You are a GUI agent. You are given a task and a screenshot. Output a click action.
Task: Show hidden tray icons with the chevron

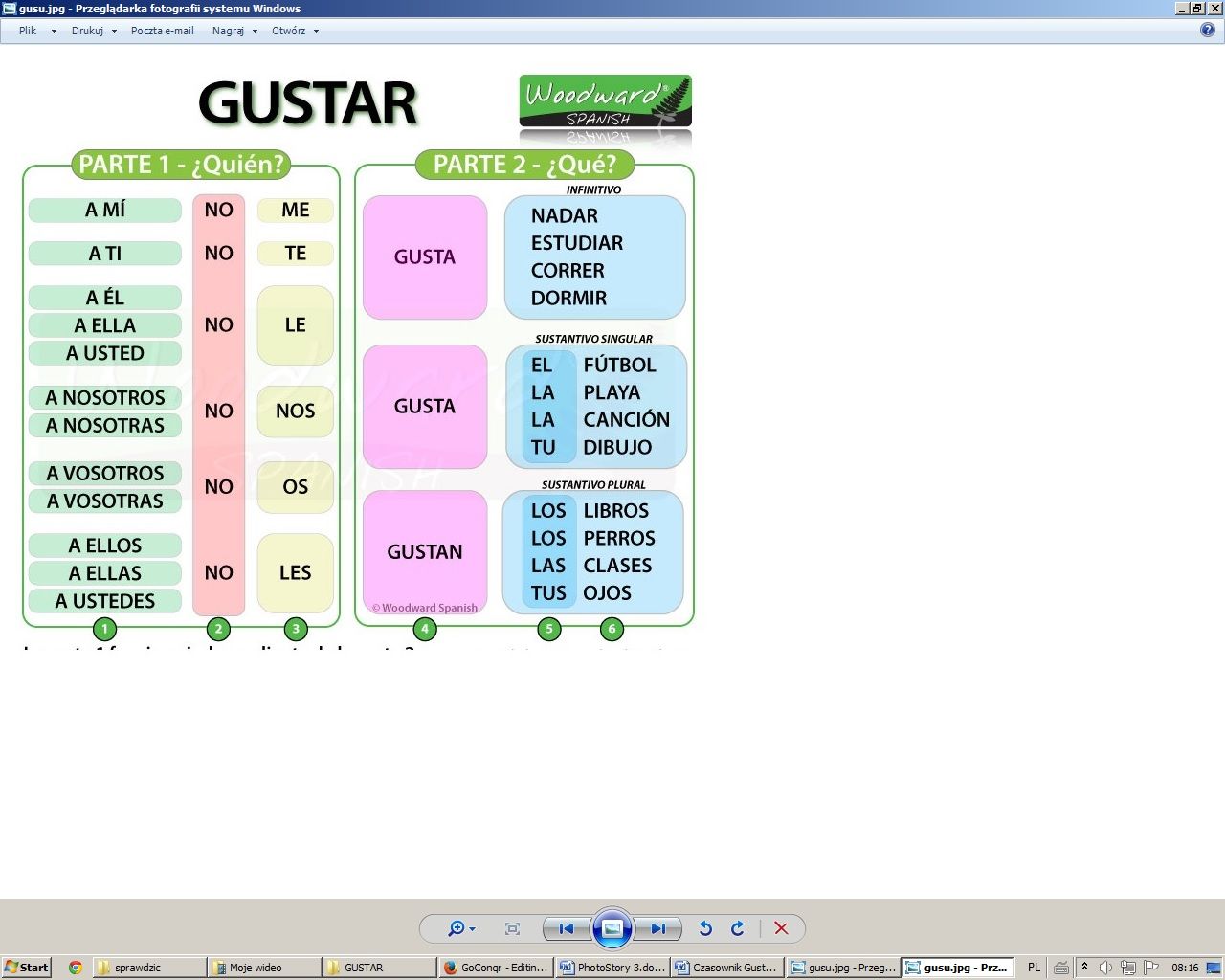point(1084,967)
